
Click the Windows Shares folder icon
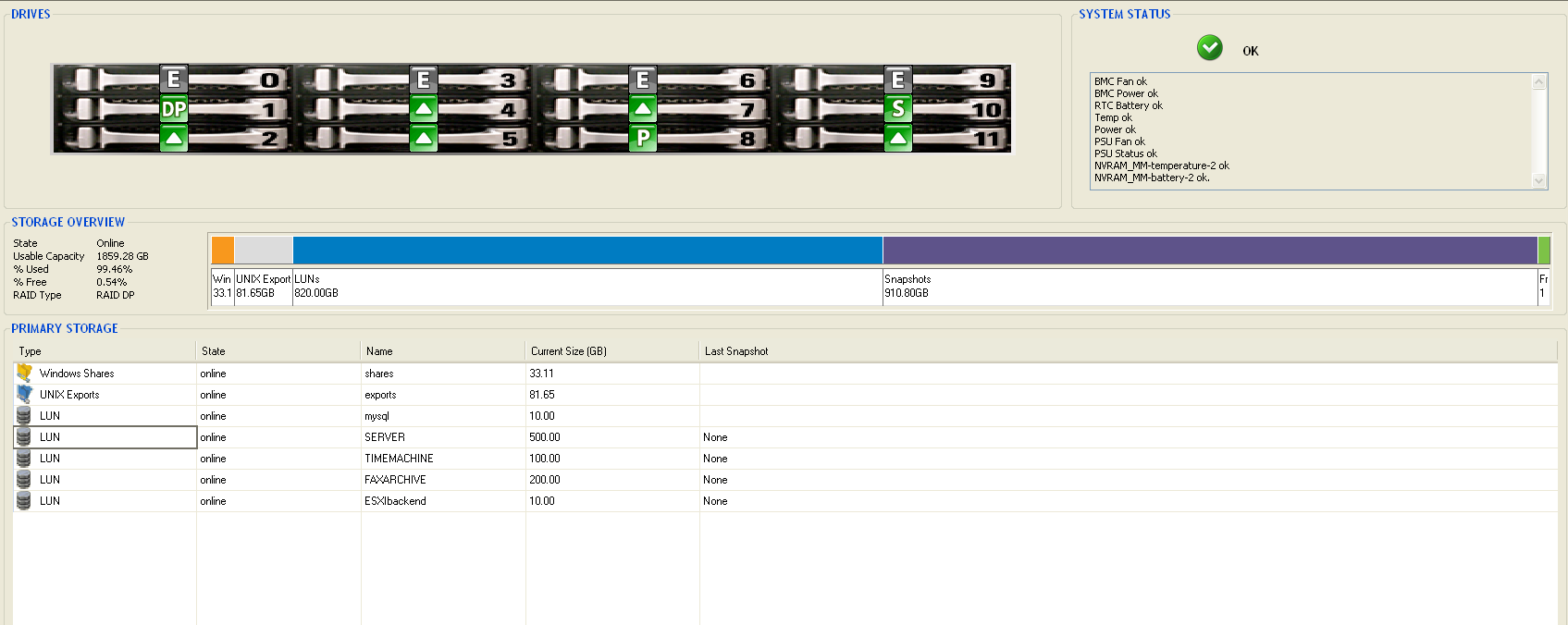(x=25, y=373)
